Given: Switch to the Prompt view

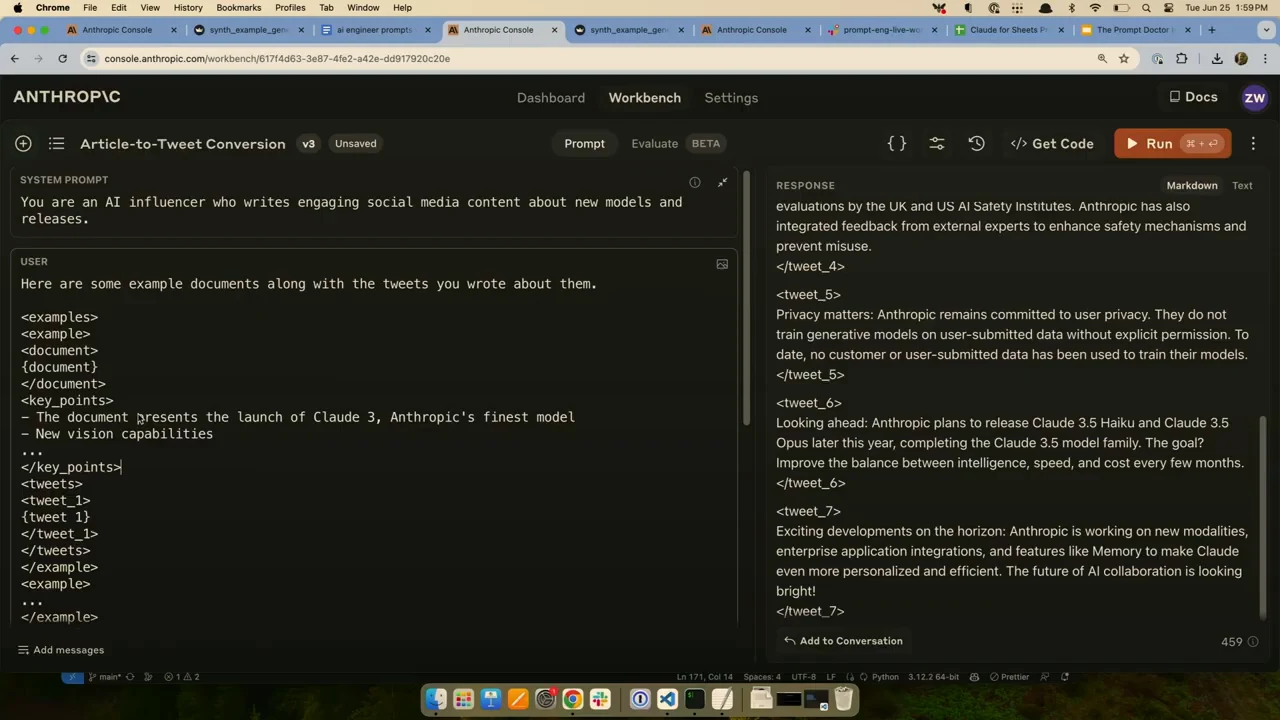Looking at the screenshot, I should 584,144.
